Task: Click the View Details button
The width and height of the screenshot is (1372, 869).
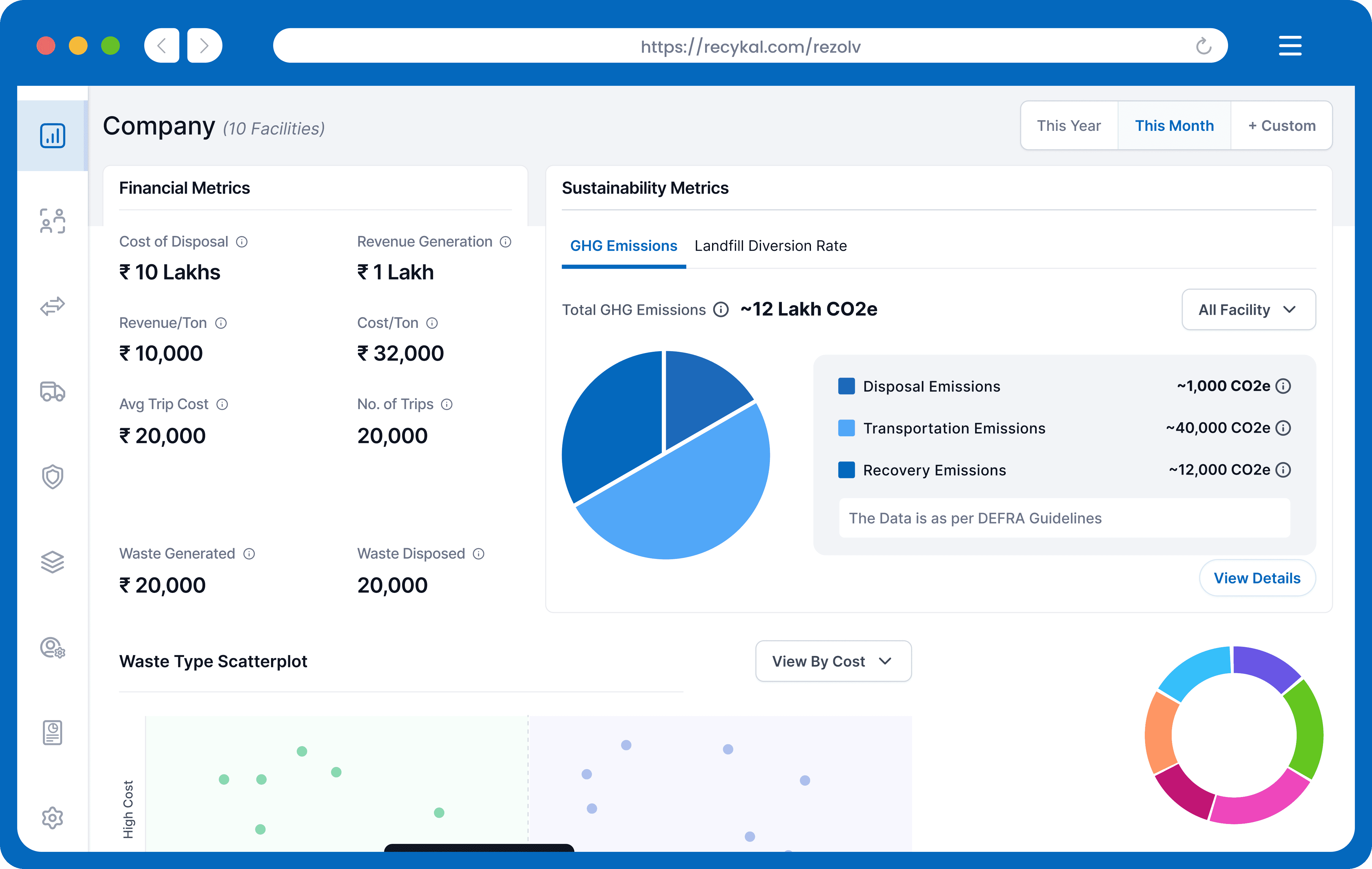Action: (x=1257, y=578)
